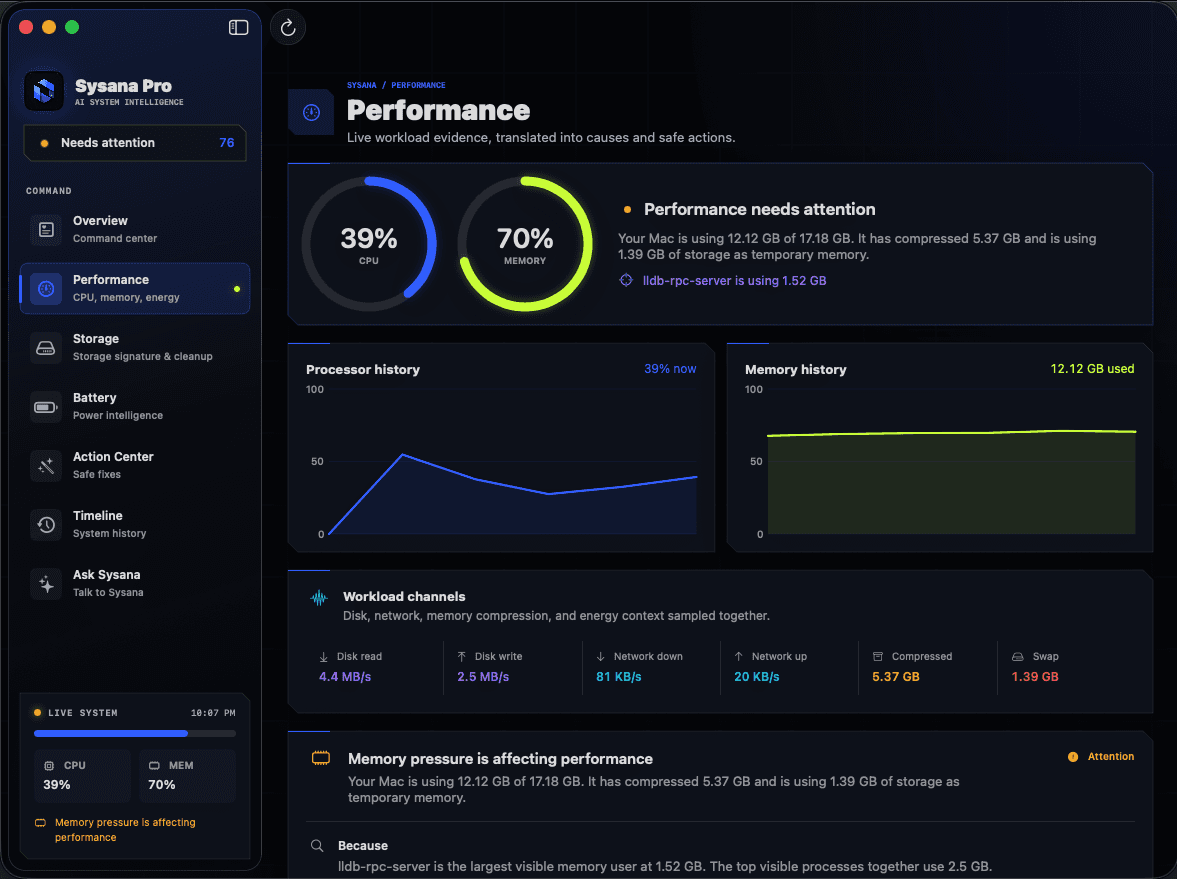Open the Battery icon in sidebar
Screen dimensions: 1177x879
pyautogui.click(x=46, y=407)
